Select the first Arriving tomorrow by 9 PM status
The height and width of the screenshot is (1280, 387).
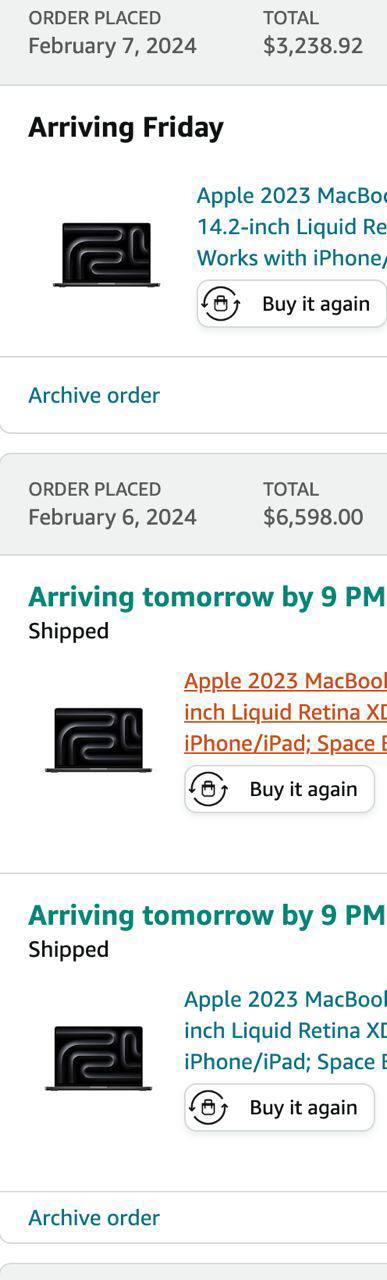point(206,597)
